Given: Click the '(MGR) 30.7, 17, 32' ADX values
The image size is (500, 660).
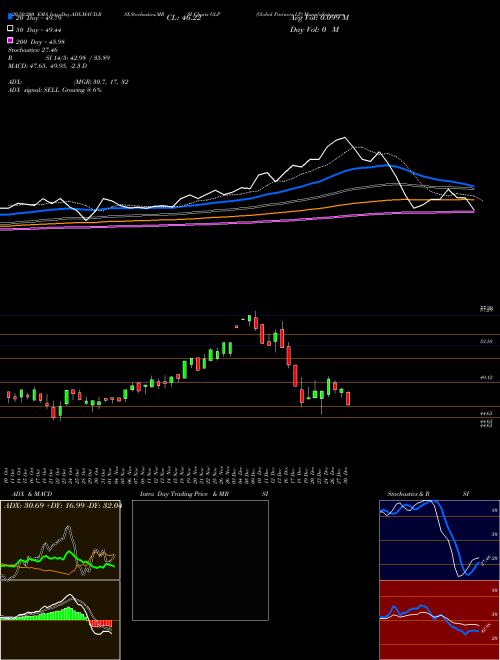Looking at the screenshot, I should pos(101,82).
